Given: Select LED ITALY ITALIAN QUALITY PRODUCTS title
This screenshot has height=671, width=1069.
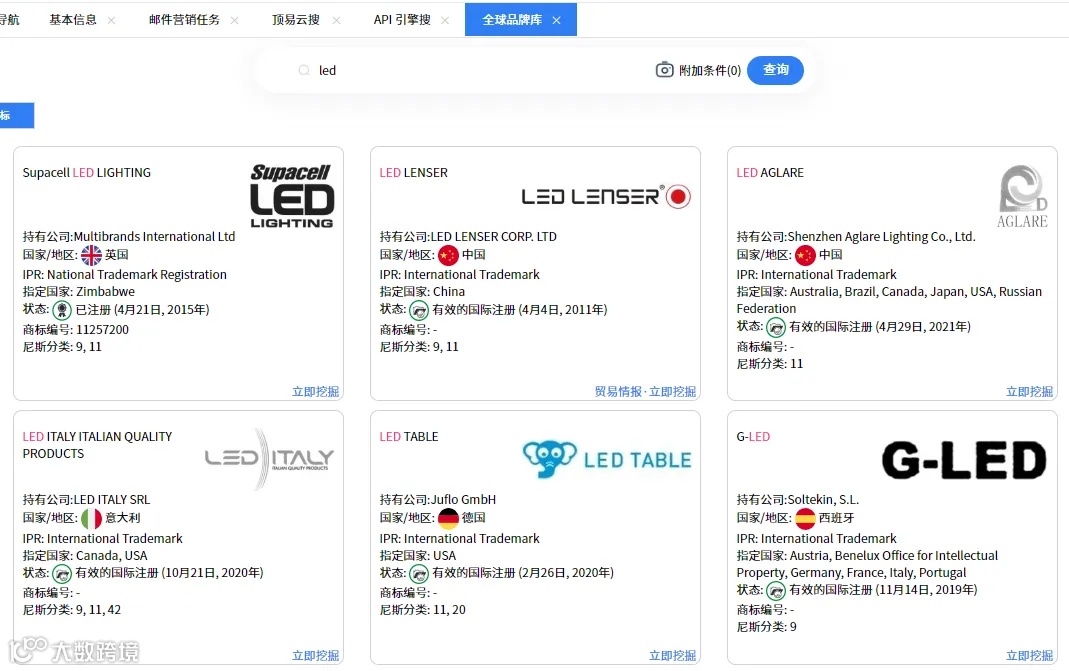Looking at the screenshot, I should pos(97,445).
